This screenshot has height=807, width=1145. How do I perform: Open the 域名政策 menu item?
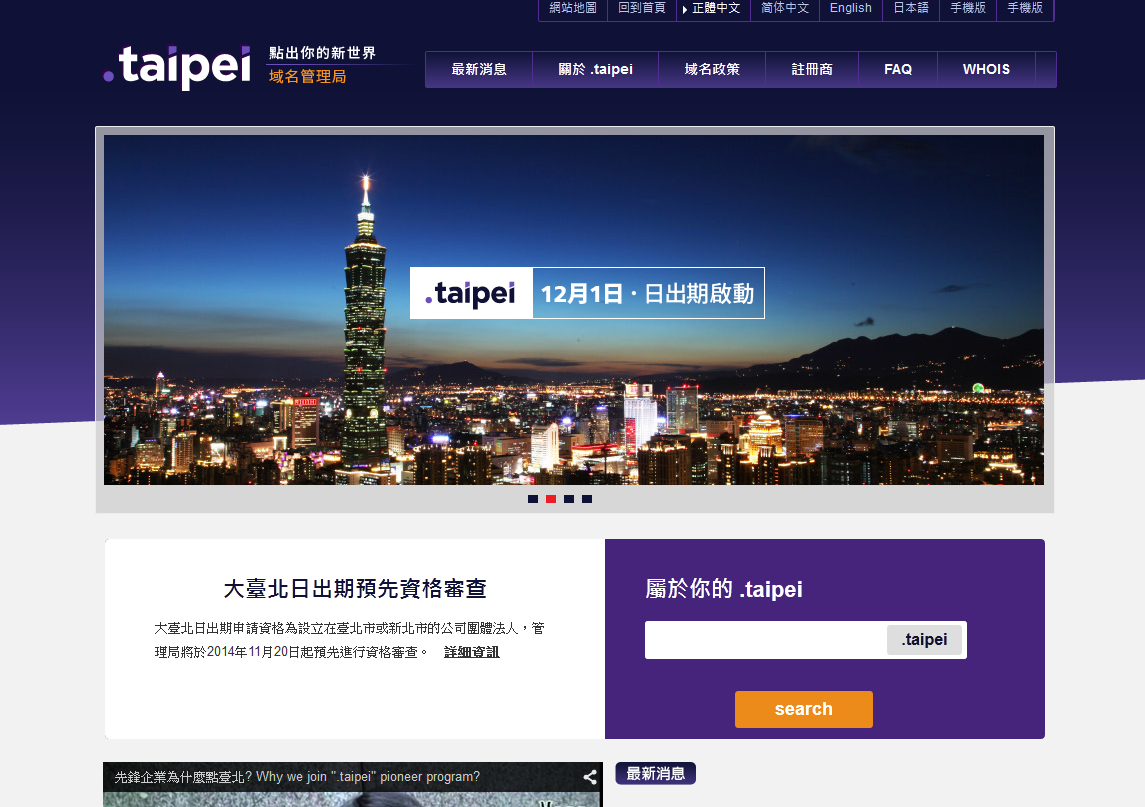(712, 69)
